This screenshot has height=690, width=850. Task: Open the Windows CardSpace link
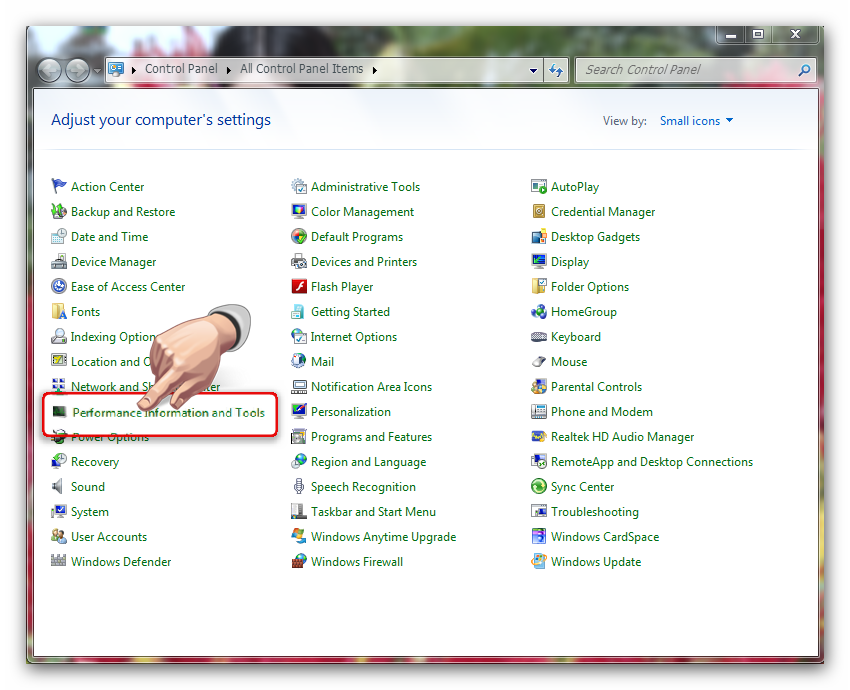pos(605,537)
